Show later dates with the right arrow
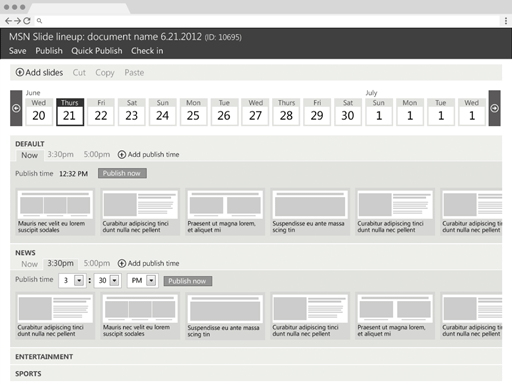The height and width of the screenshot is (384, 512). click(x=494, y=108)
